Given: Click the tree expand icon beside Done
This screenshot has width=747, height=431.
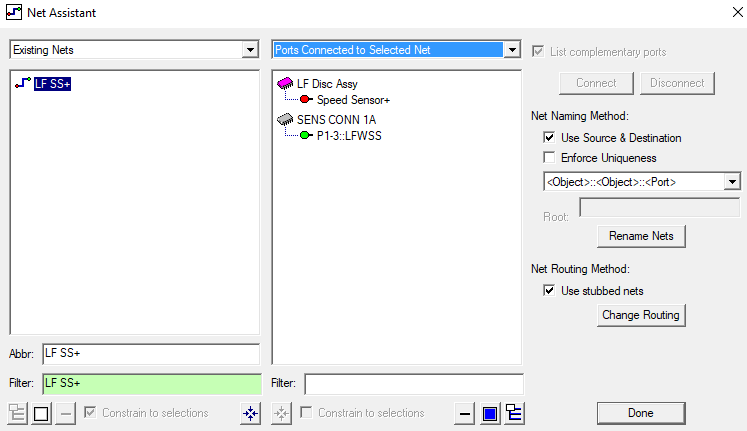Looking at the screenshot, I should (x=515, y=413).
